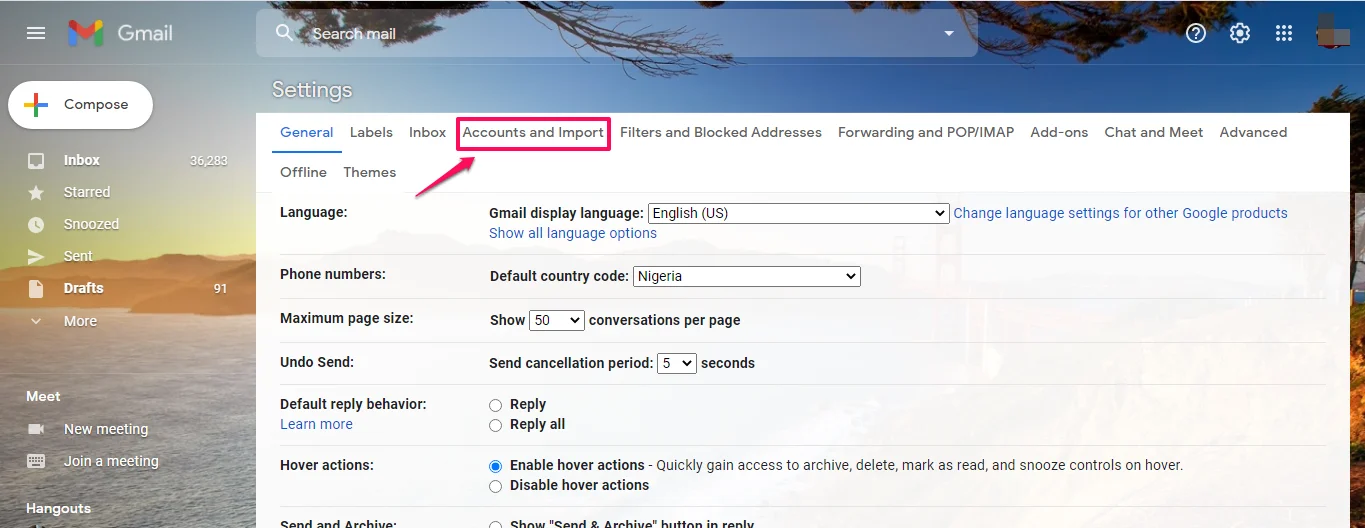This screenshot has height=528, width=1365.
Task: Start a New meeting
Action: (x=106, y=429)
